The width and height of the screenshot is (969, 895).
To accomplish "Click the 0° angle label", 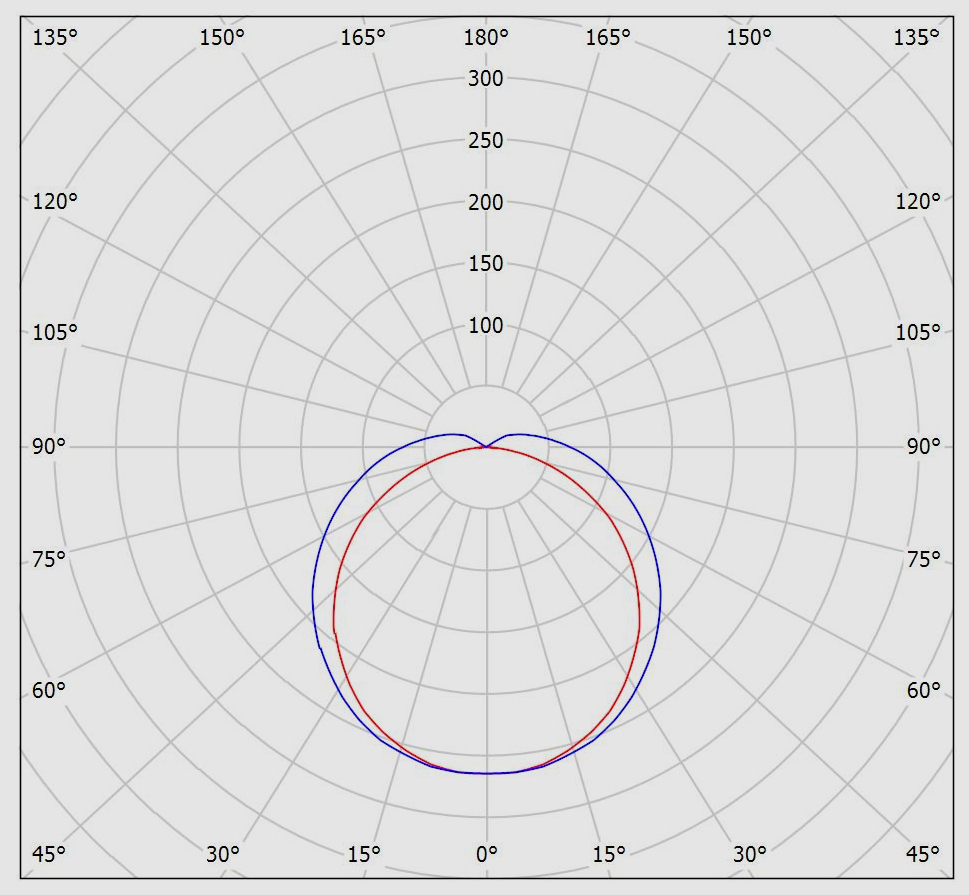I will 486,854.
